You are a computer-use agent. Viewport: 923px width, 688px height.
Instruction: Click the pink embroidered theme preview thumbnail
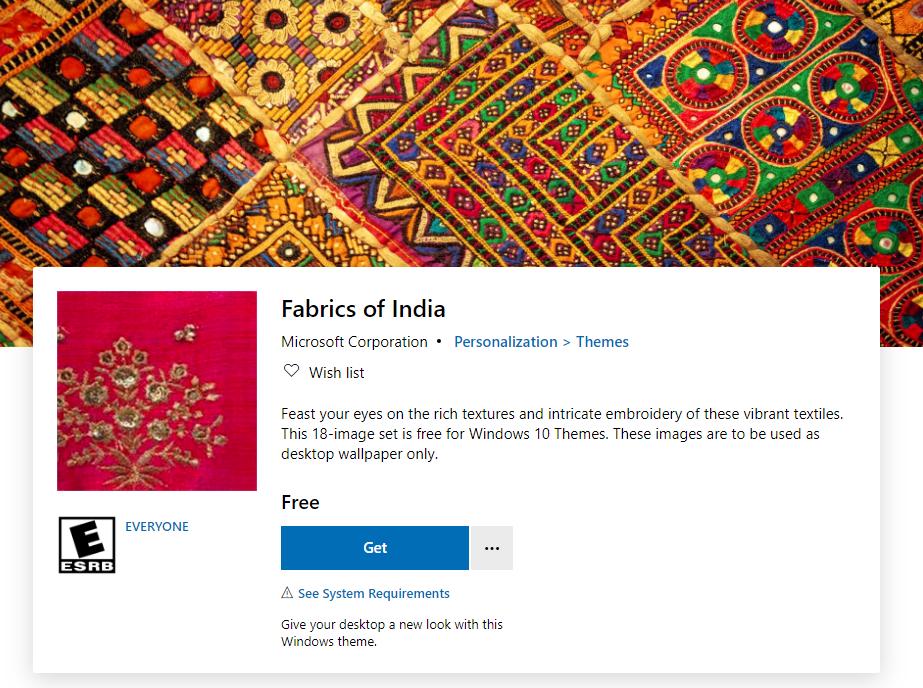157,390
